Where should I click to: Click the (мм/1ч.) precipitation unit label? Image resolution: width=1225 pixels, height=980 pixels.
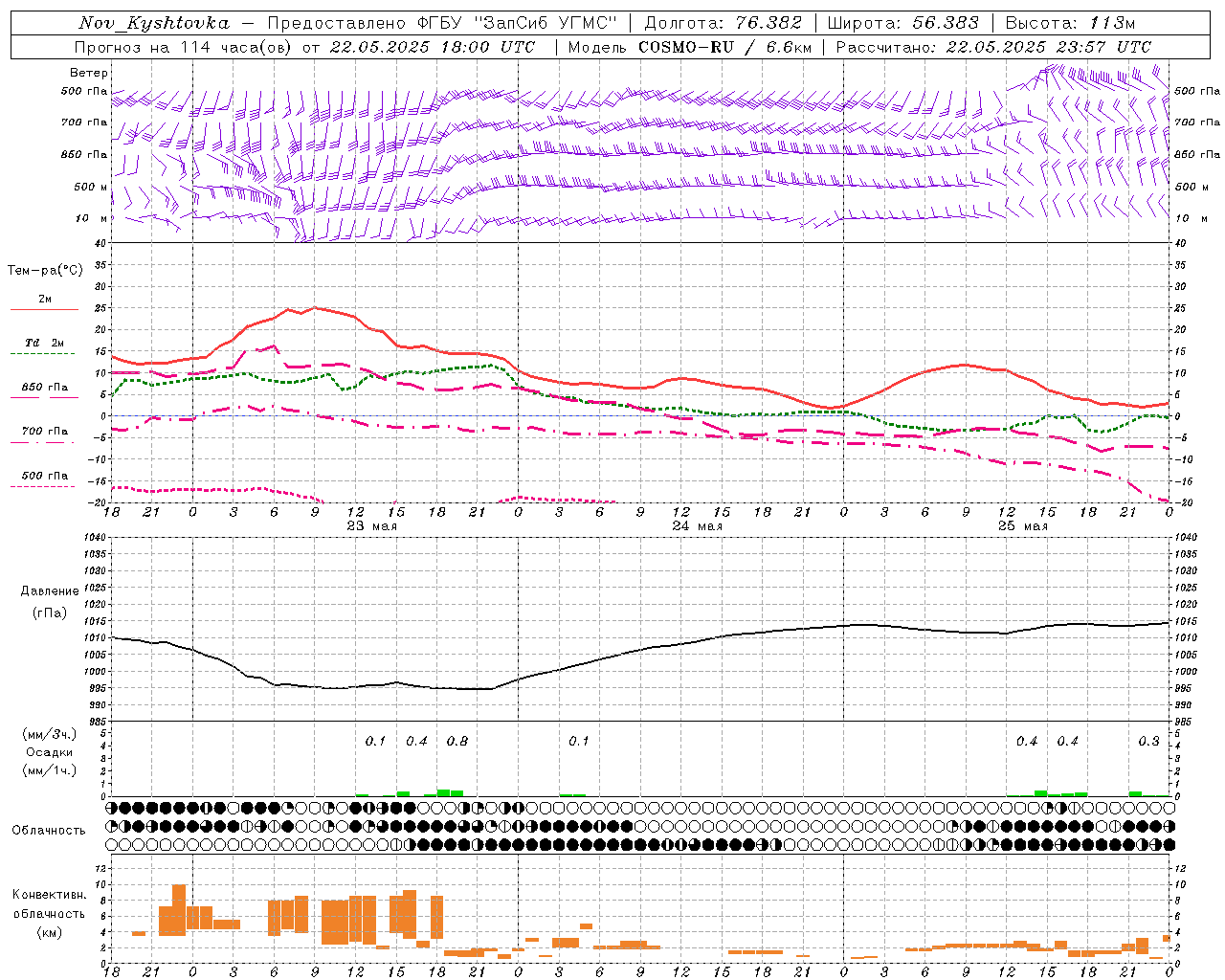(x=50, y=770)
